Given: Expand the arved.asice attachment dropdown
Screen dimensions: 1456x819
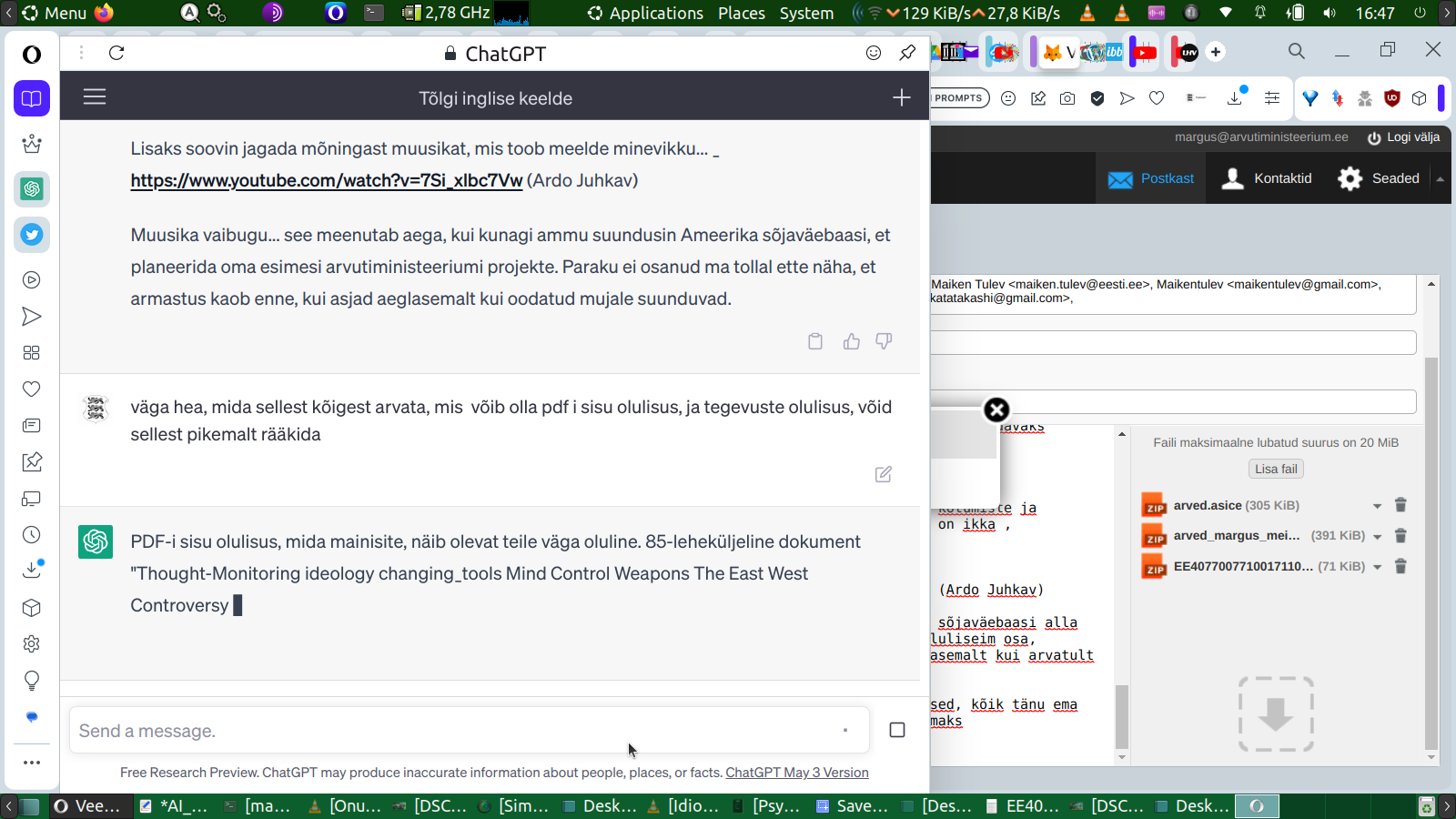Looking at the screenshot, I should (x=1377, y=506).
